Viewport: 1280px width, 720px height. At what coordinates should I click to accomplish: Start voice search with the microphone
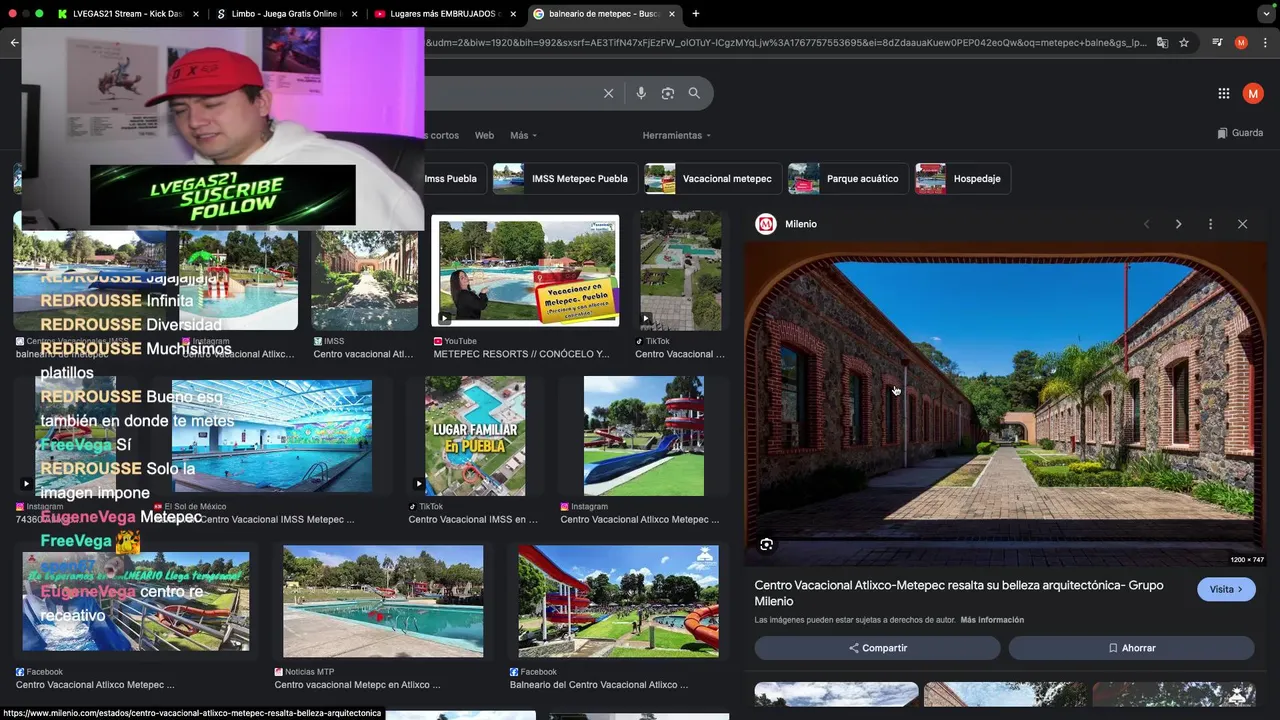tap(641, 93)
